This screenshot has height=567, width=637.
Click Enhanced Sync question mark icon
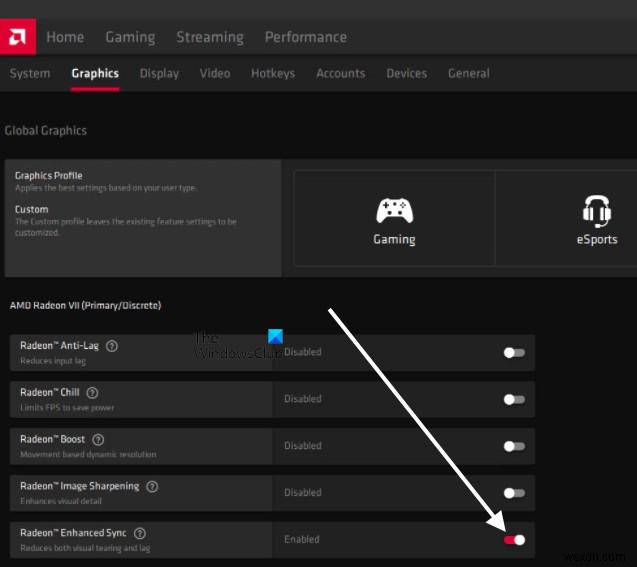pyautogui.click(x=140, y=534)
